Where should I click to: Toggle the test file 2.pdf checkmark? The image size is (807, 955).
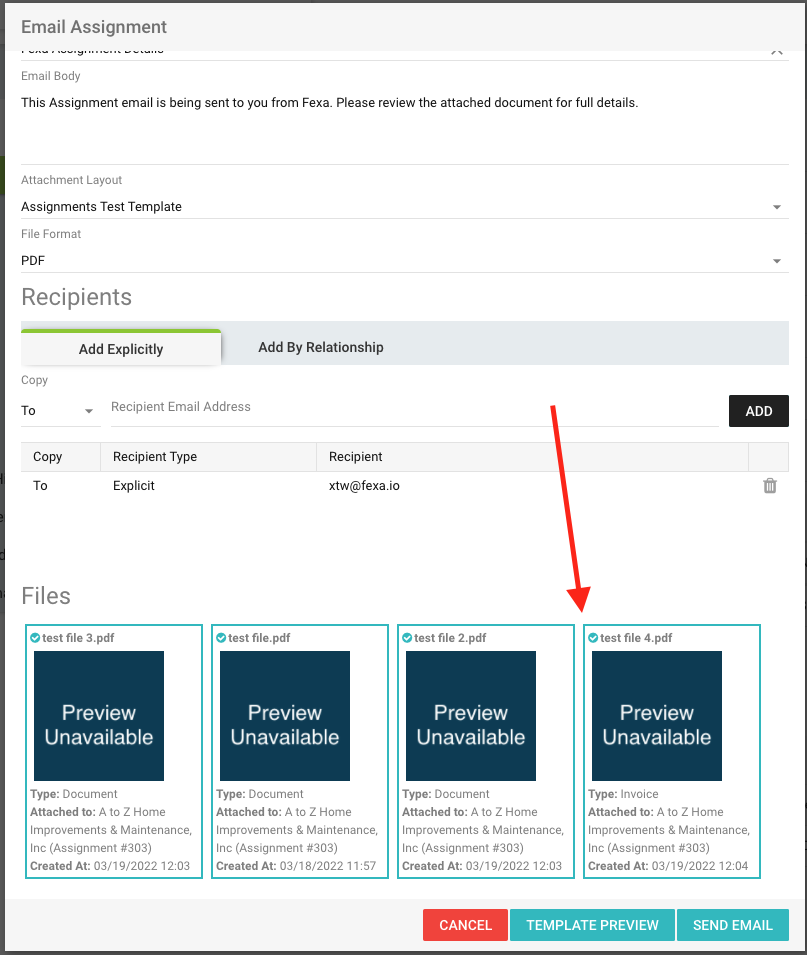click(x=408, y=638)
